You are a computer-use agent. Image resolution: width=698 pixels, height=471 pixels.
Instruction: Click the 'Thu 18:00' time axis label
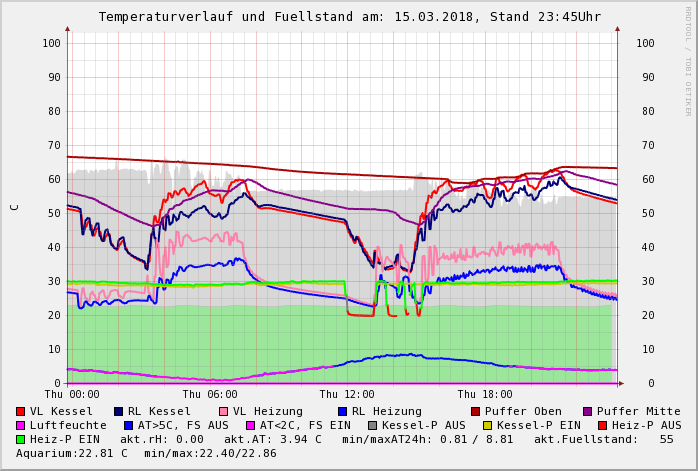tap(485, 395)
